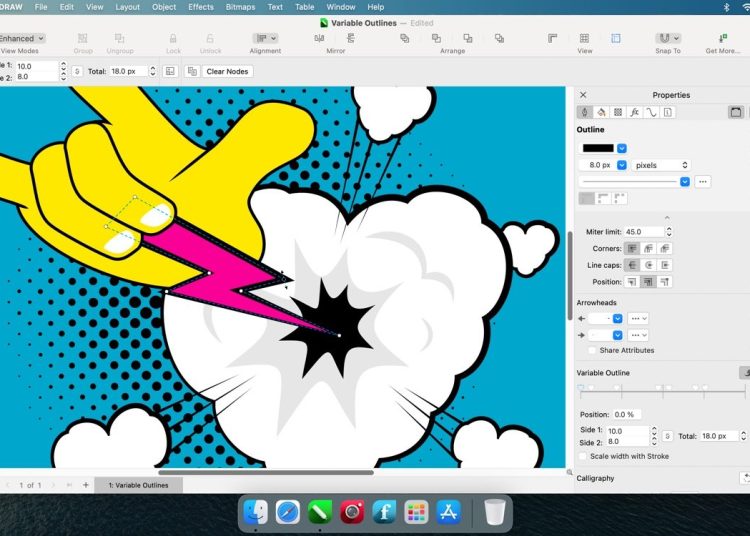Select the round Line caps option
The image size is (750, 536).
pos(649,265)
